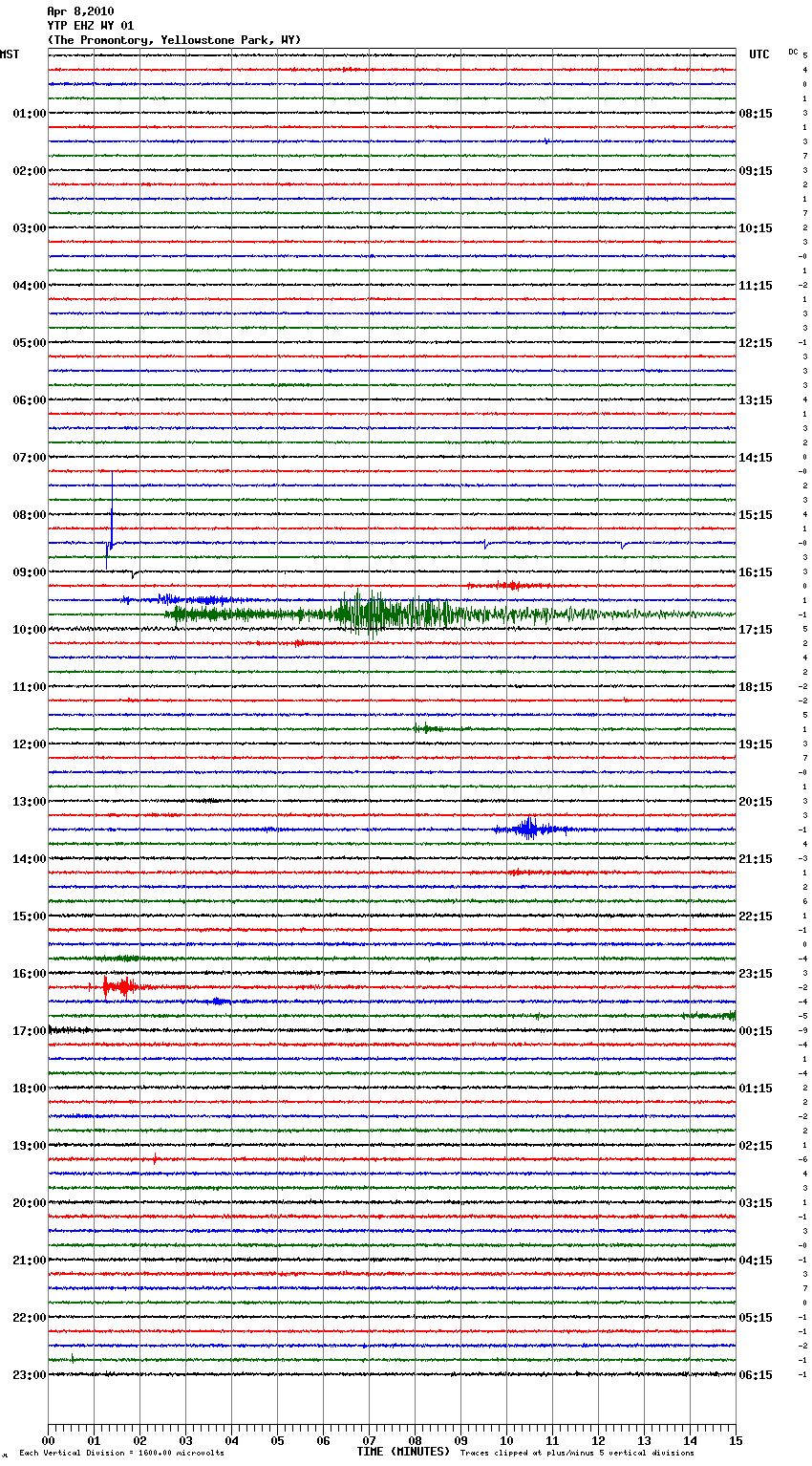Screen dimensions: 812x1466
Task: Click the MST column header
Action: click(10, 54)
